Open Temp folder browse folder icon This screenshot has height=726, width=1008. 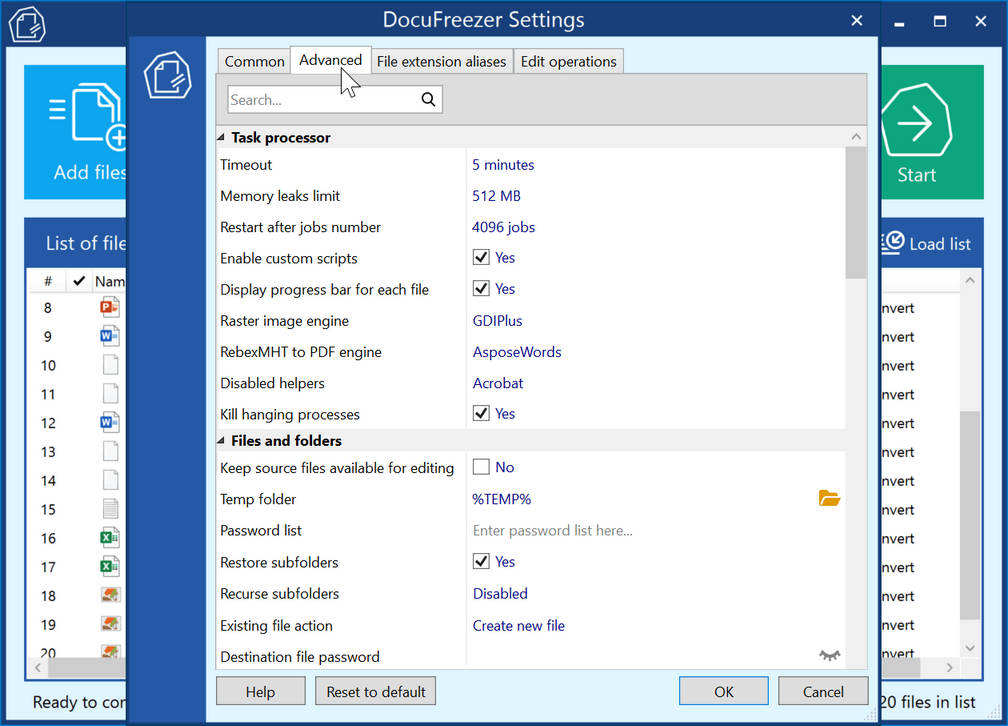[829, 498]
